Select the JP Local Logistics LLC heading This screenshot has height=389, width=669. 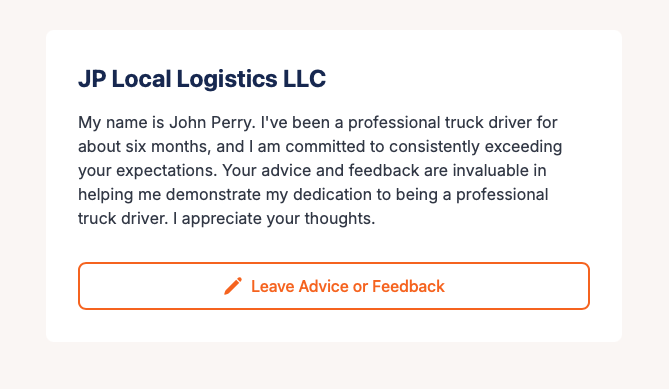point(202,79)
